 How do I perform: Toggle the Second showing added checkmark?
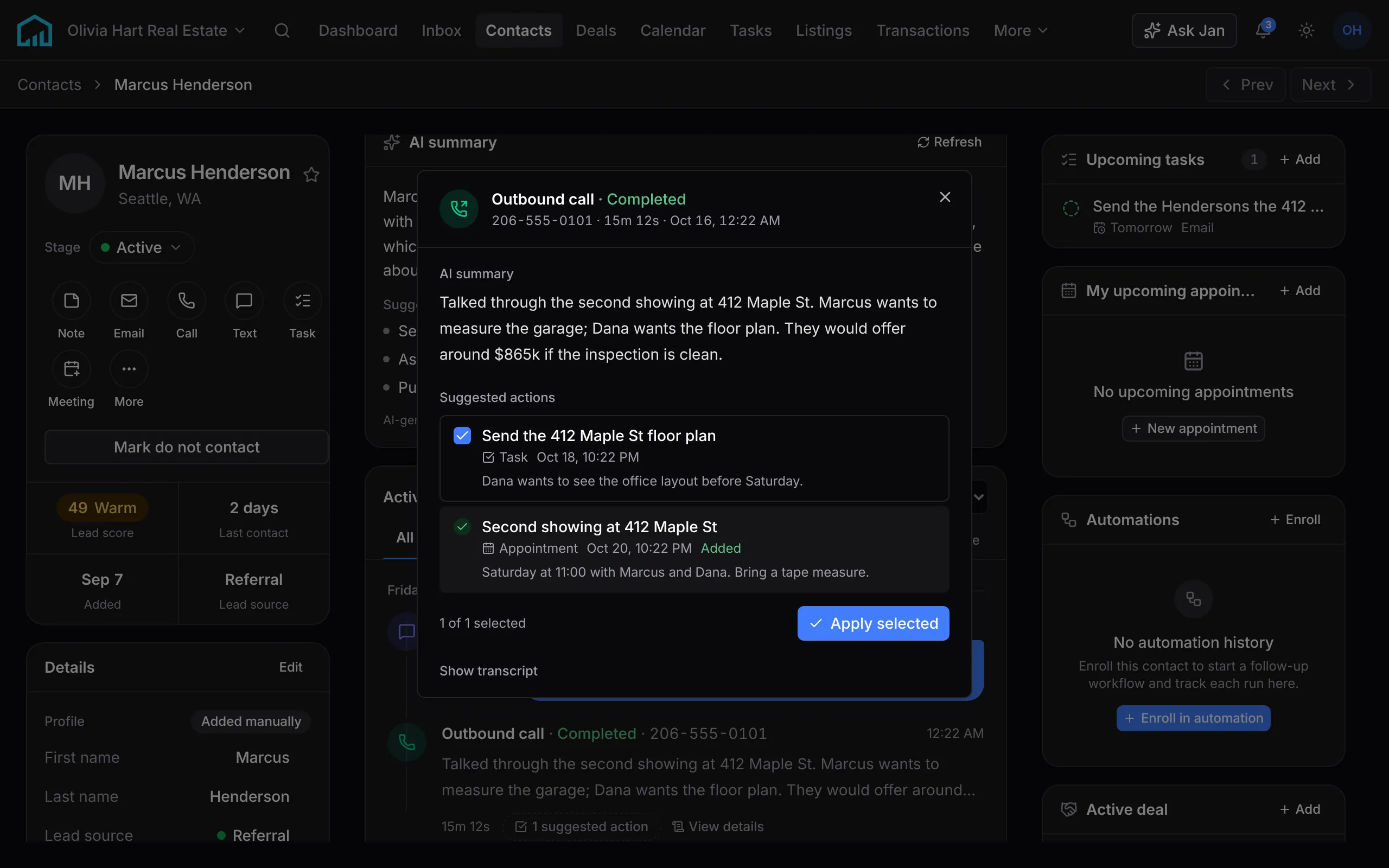[x=462, y=526]
